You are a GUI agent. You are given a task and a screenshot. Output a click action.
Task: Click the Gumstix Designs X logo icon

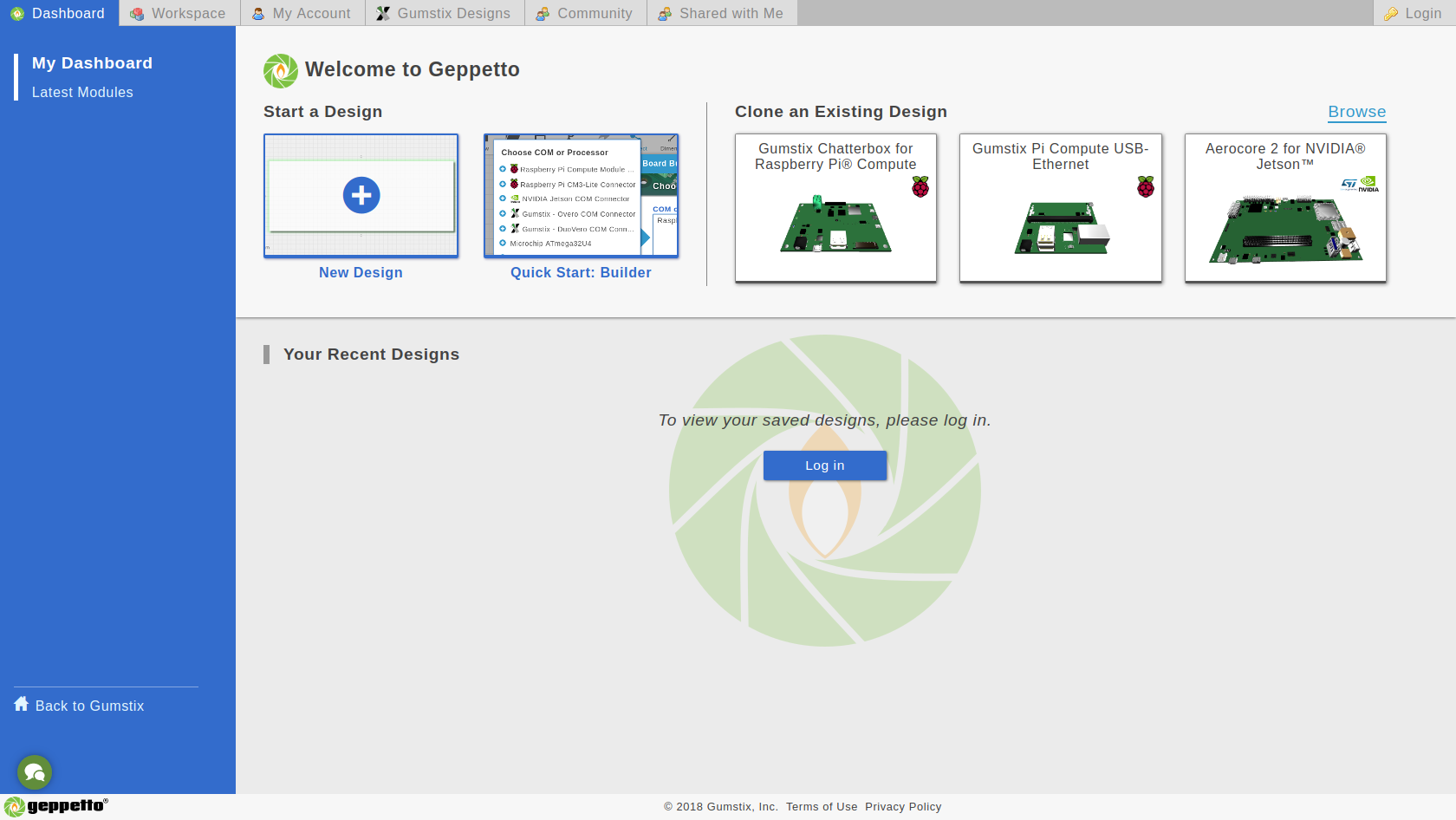pos(383,14)
